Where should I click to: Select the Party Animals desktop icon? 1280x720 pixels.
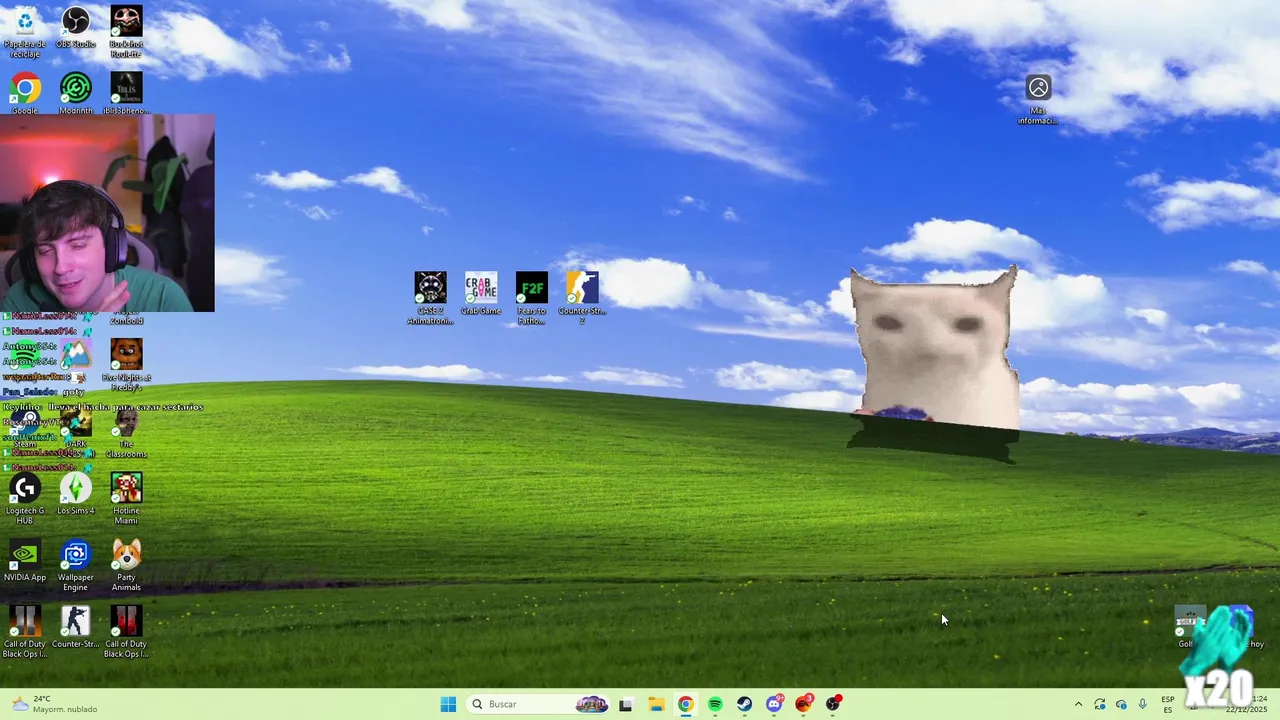click(x=126, y=565)
